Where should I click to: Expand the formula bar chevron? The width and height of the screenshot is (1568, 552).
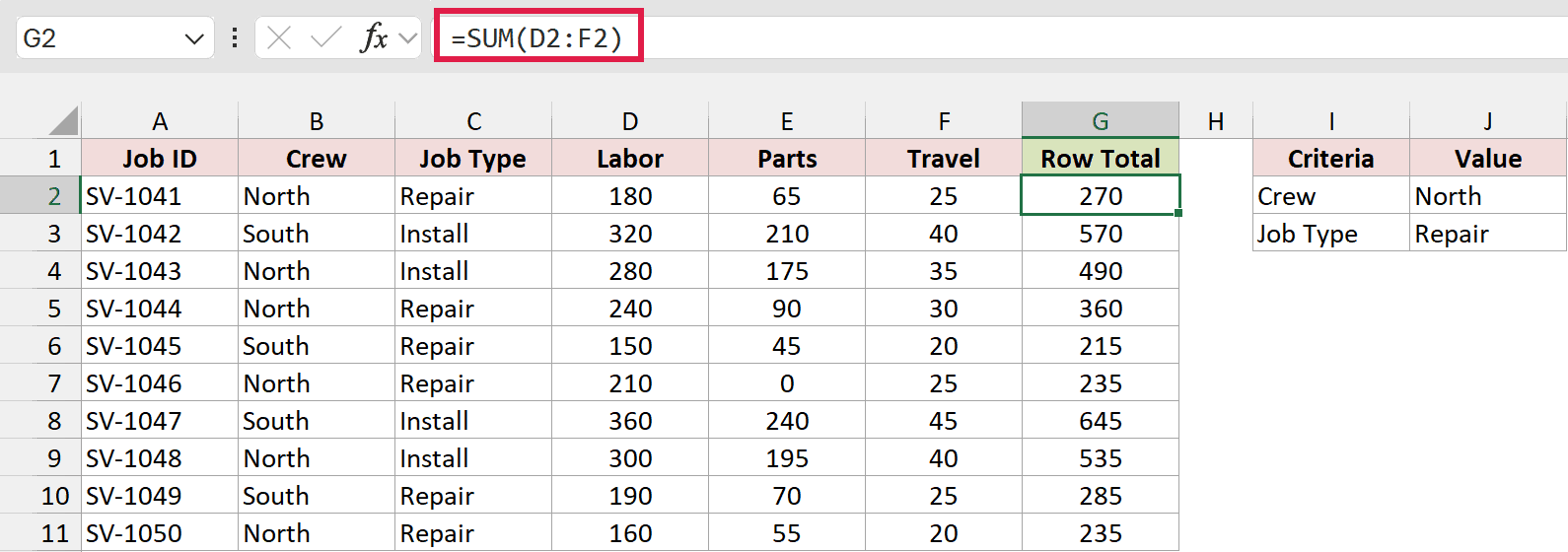tap(408, 38)
